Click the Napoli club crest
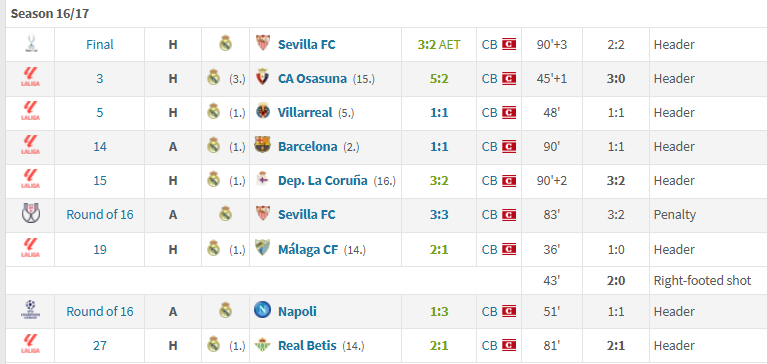Viewport: 767px width, 364px height. click(263, 310)
